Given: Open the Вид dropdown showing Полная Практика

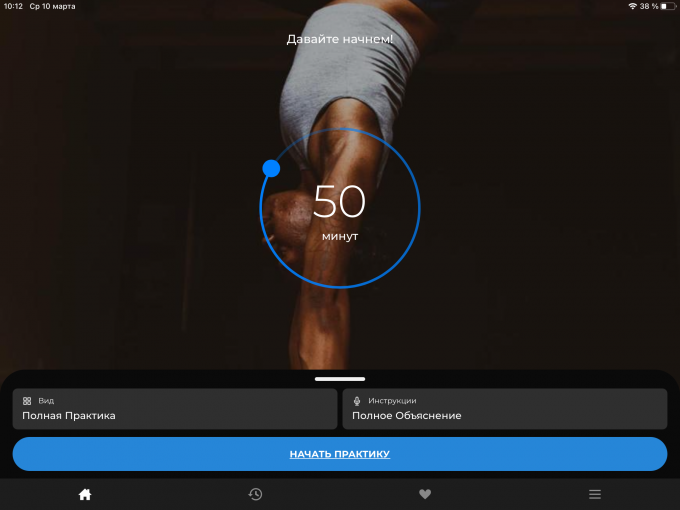Looking at the screenshot, I should pyautogui.click(x=175, y=409).
